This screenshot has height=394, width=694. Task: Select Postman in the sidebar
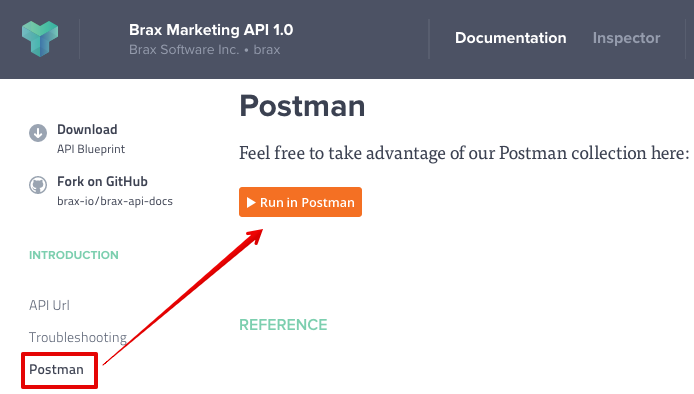pos(56,369)
